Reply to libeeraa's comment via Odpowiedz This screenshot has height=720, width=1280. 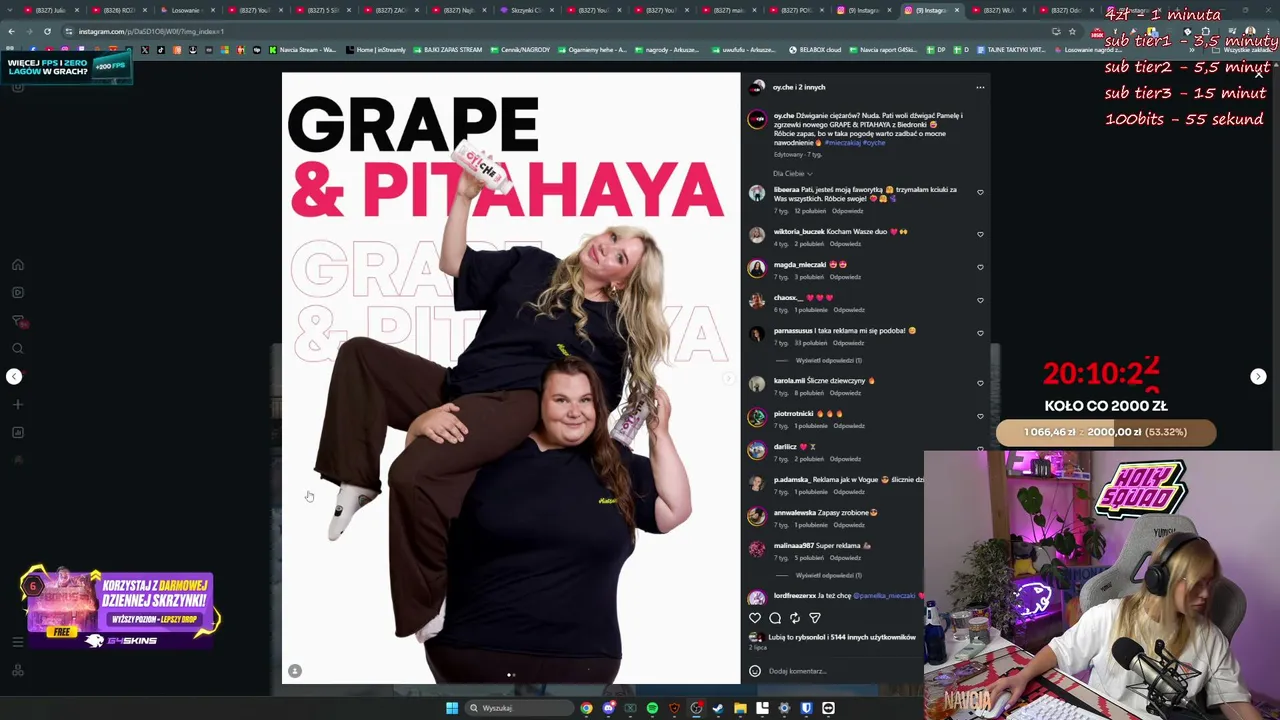coord(847,211)
